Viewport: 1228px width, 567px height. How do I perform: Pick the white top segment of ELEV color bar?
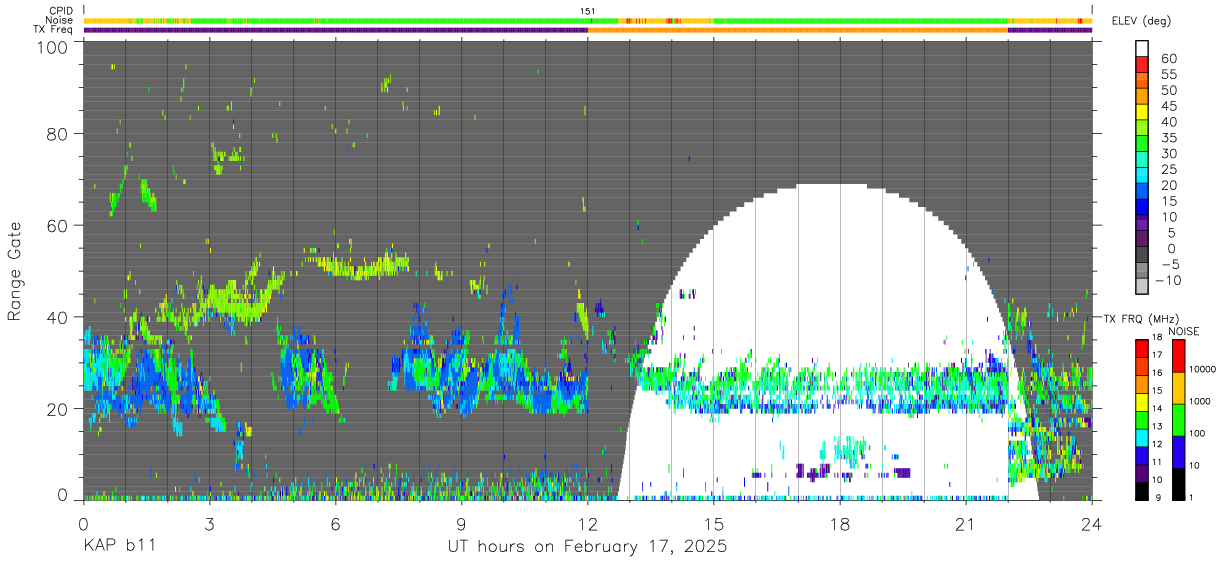click(x=1142, y=48)
